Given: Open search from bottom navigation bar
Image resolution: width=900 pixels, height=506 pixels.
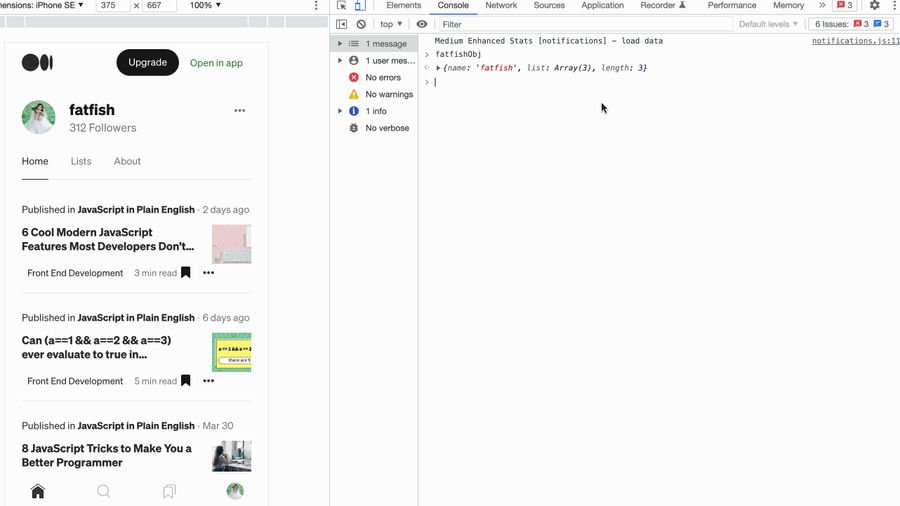Looking at the screenshot, I should click(x=103, y=491).
